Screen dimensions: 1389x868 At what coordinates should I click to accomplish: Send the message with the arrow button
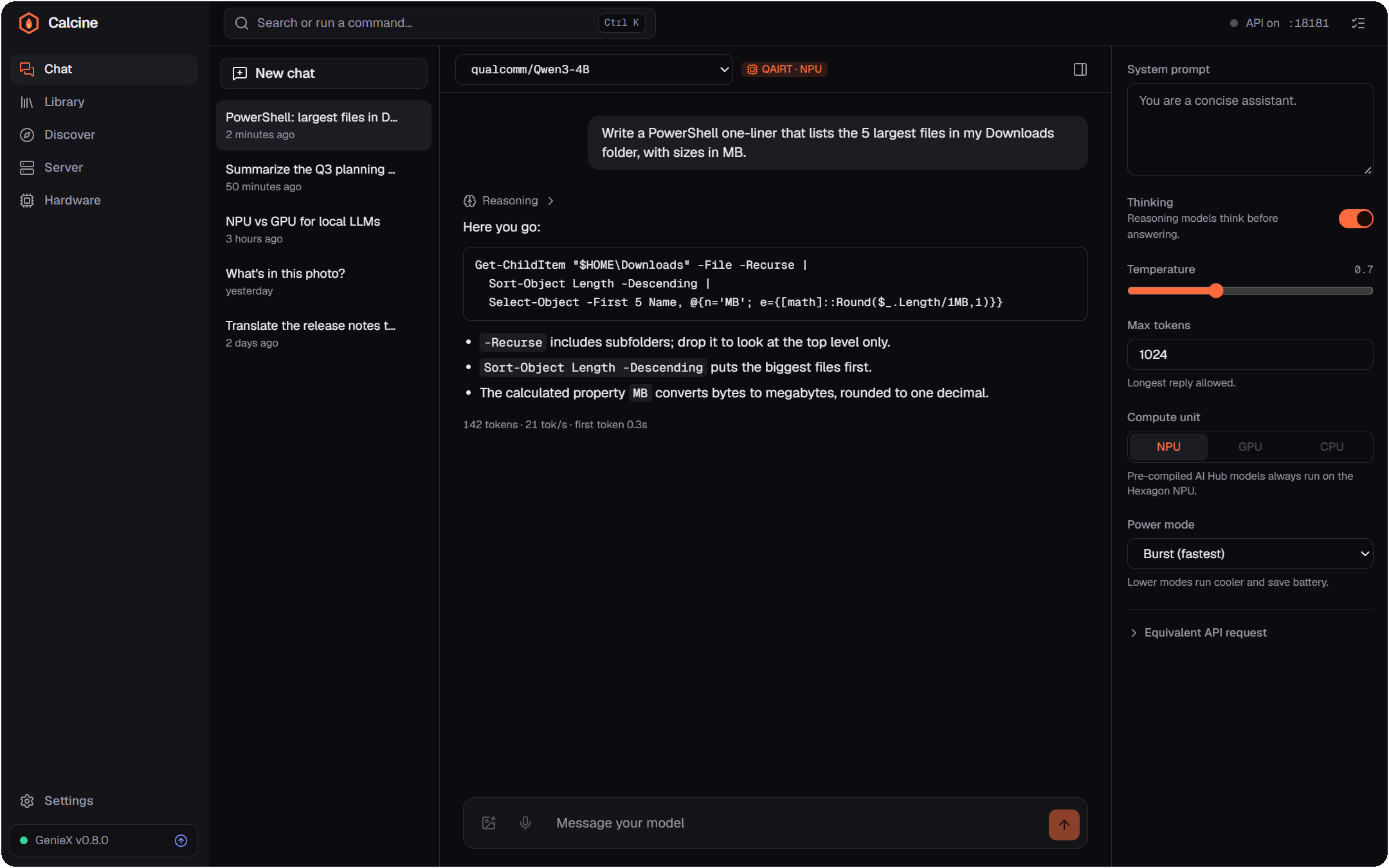click(x=1064, y=824)
